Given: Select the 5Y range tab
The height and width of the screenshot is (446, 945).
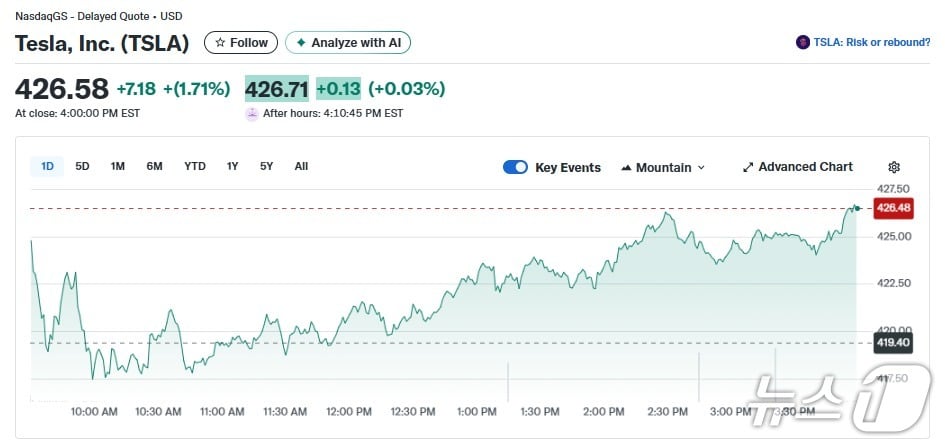Looking at the screenshot, I should pos(266,166).
